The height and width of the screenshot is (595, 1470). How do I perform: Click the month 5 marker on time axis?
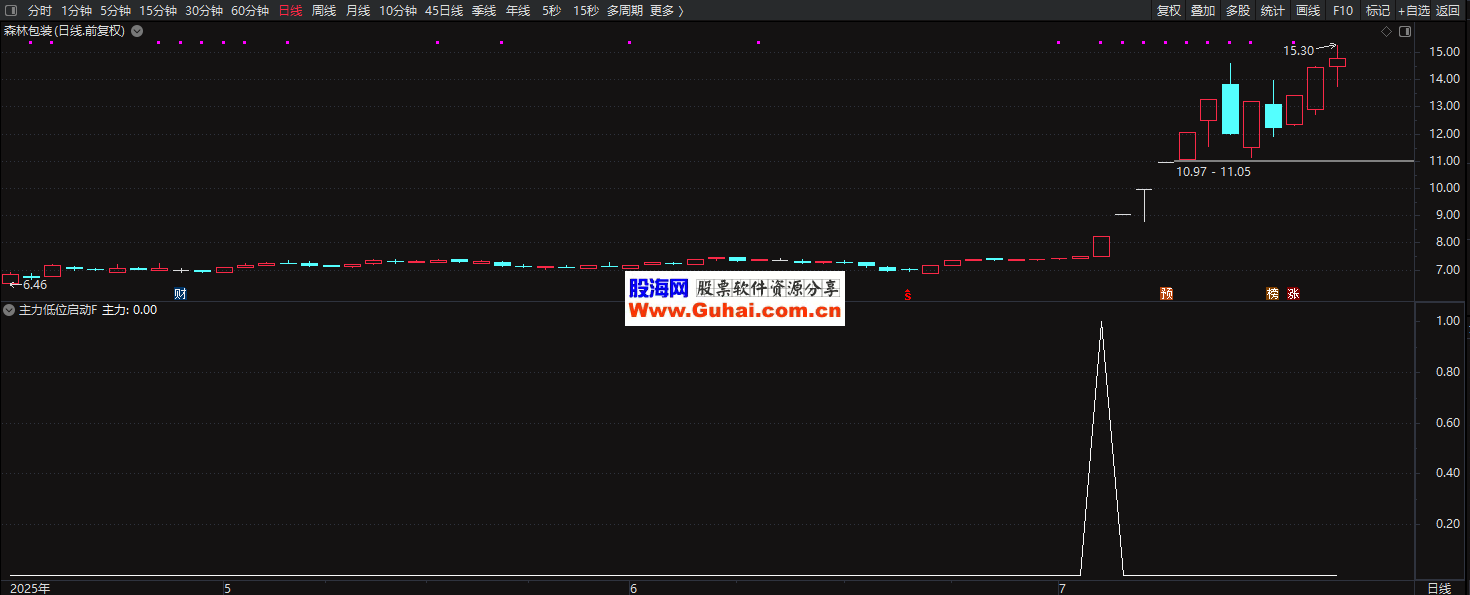click(x=227, y=588)
